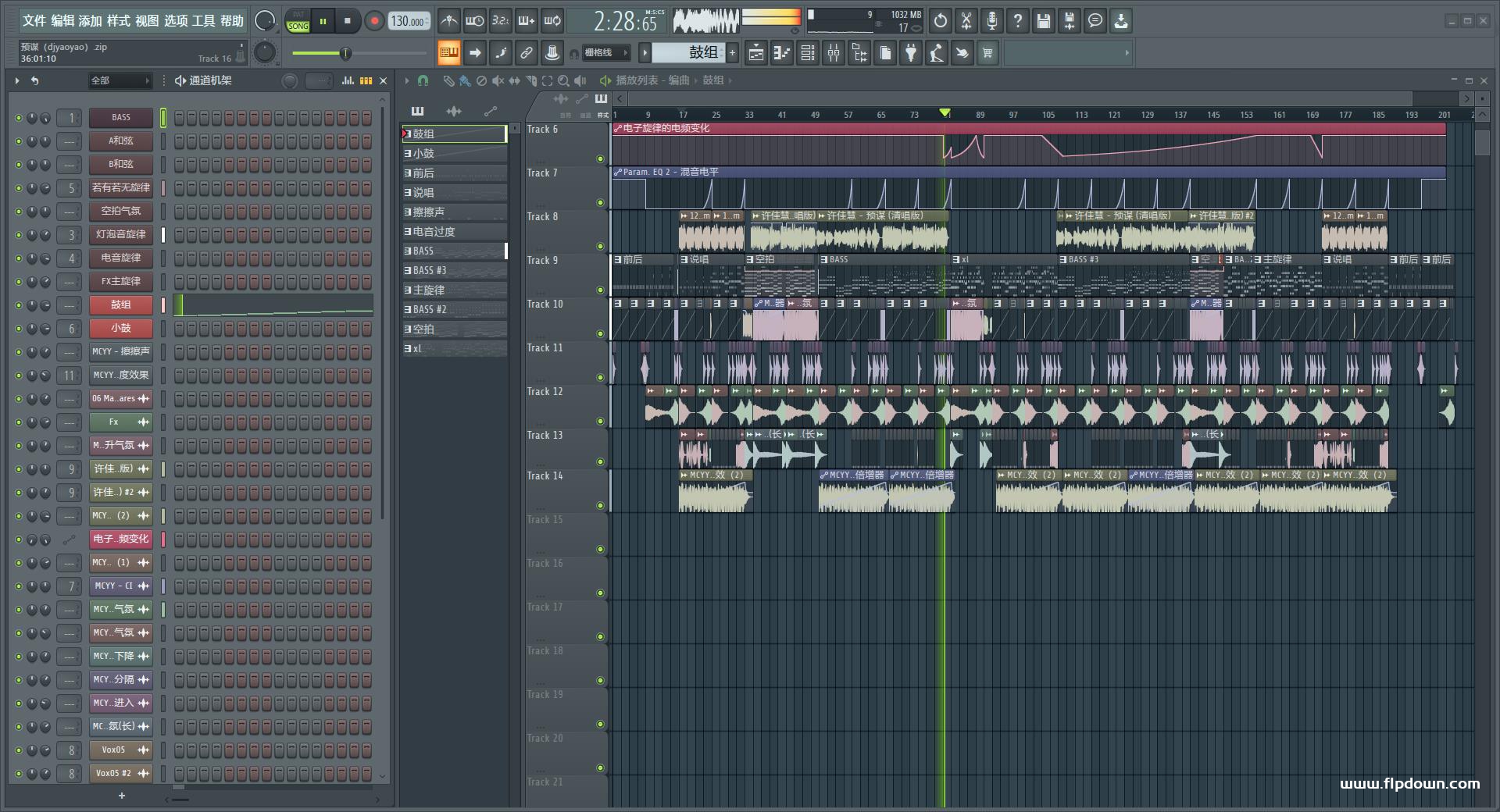This screenshot has width=1500, height=812.
Task: Open the 文件 (File) menu
Action: 34,21
